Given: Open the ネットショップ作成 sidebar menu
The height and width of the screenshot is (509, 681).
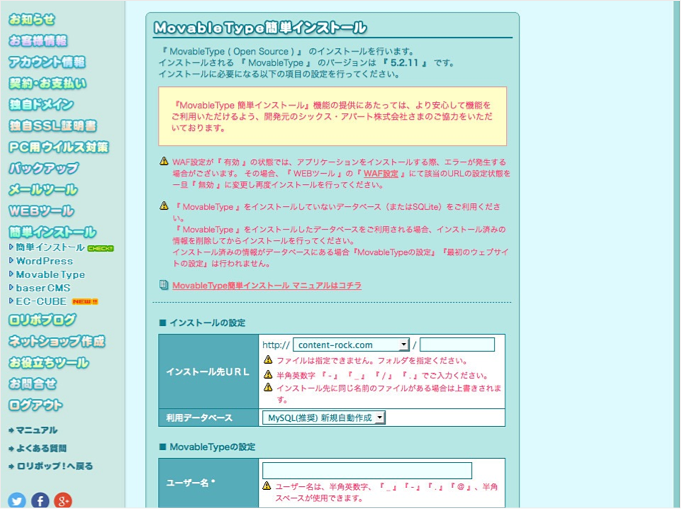Looking at the screenshot, I should (56, 341).
